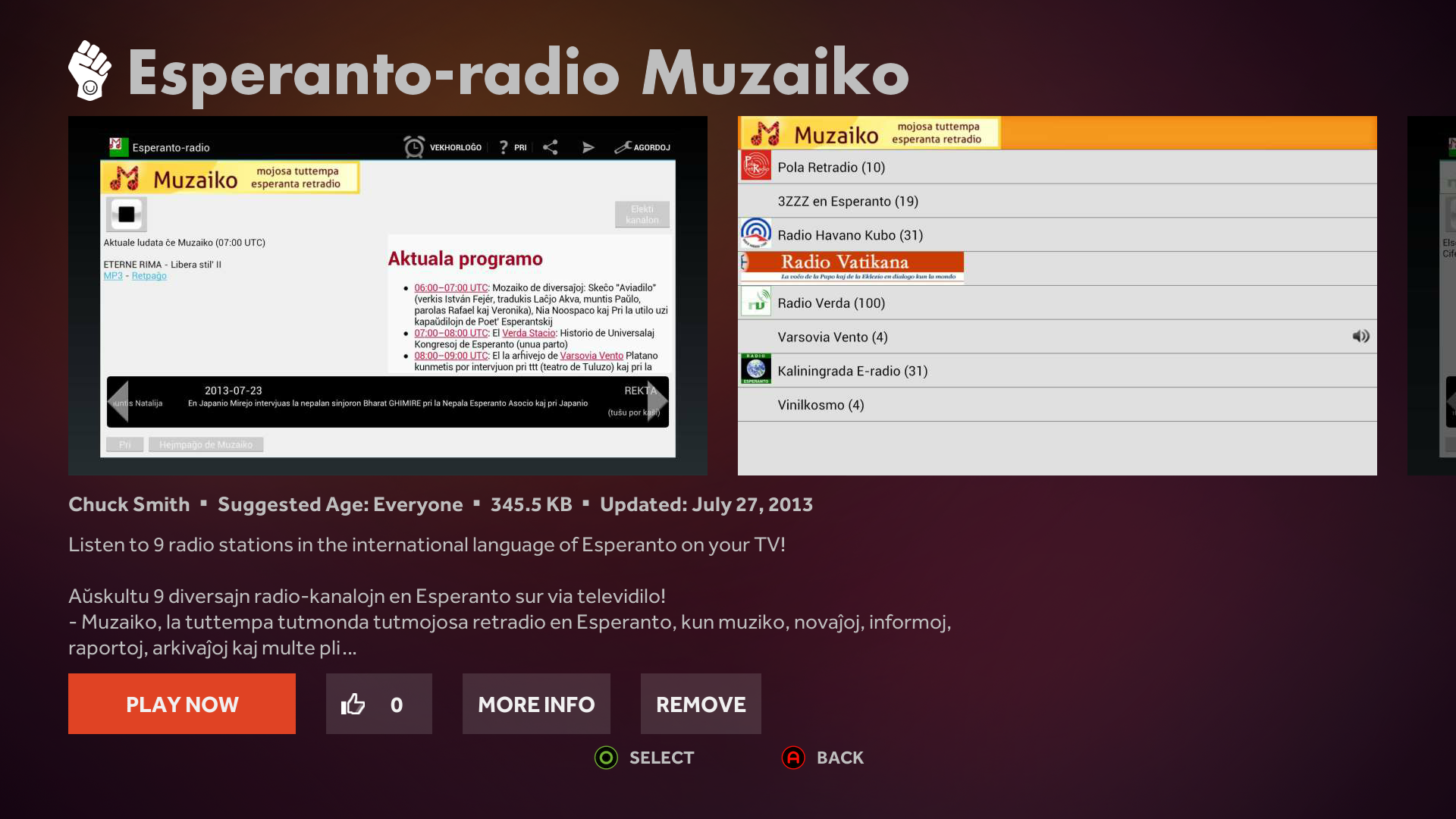
Task: Click the 345.5 KB size text
Action: (x=531, y=504)
